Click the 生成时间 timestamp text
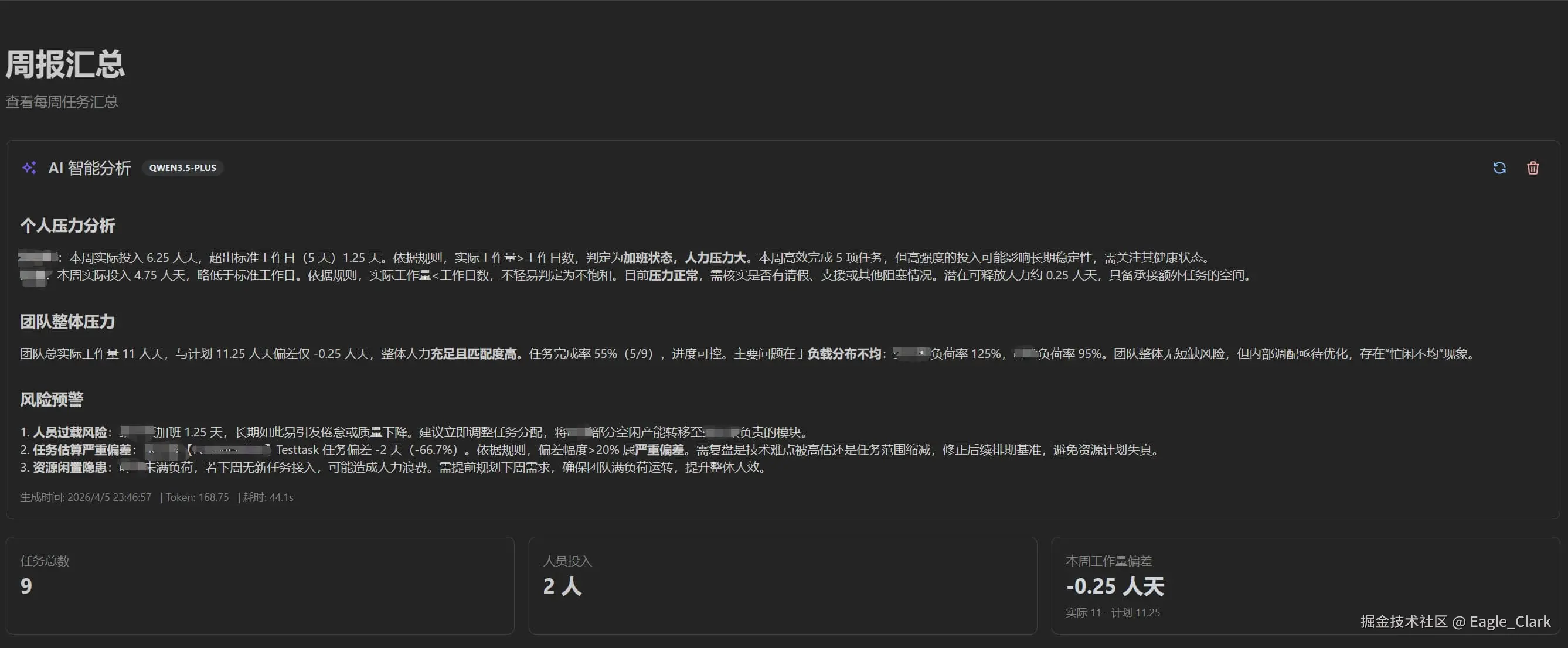 tap(86, 497)
